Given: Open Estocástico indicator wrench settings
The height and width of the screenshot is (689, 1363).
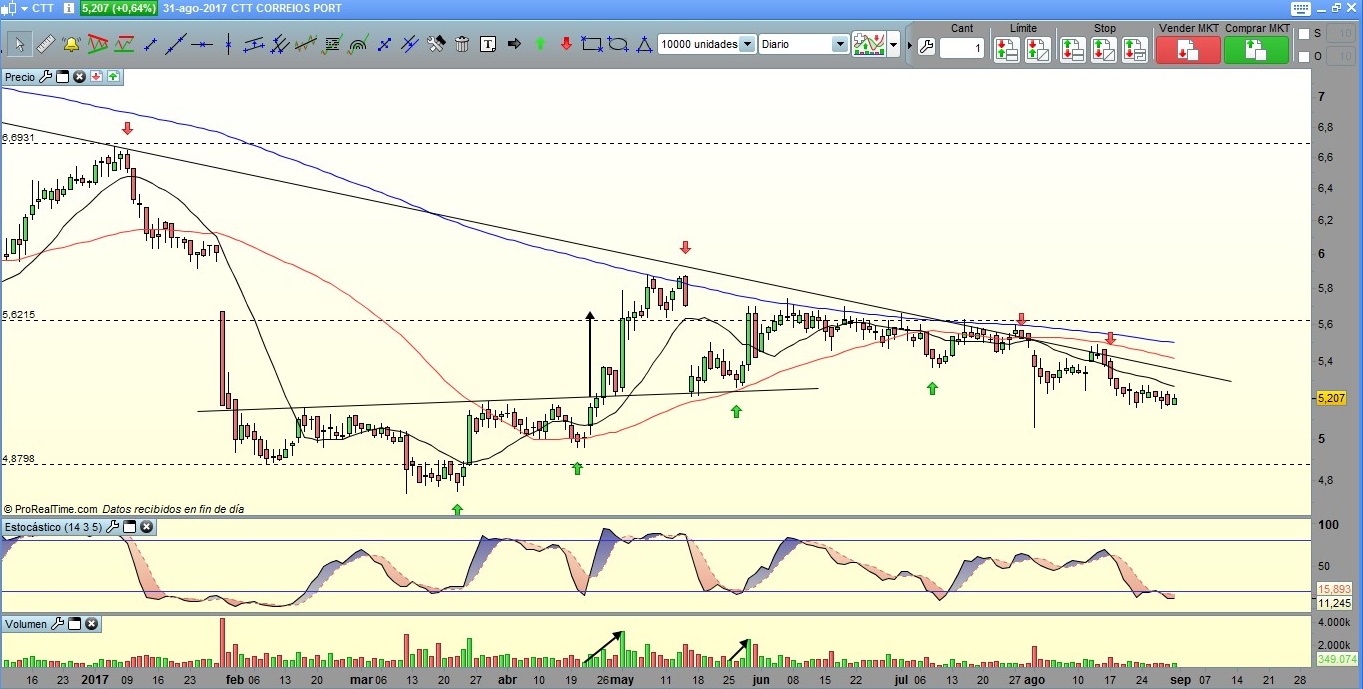Looking at the screenshot, I should 112,526.
